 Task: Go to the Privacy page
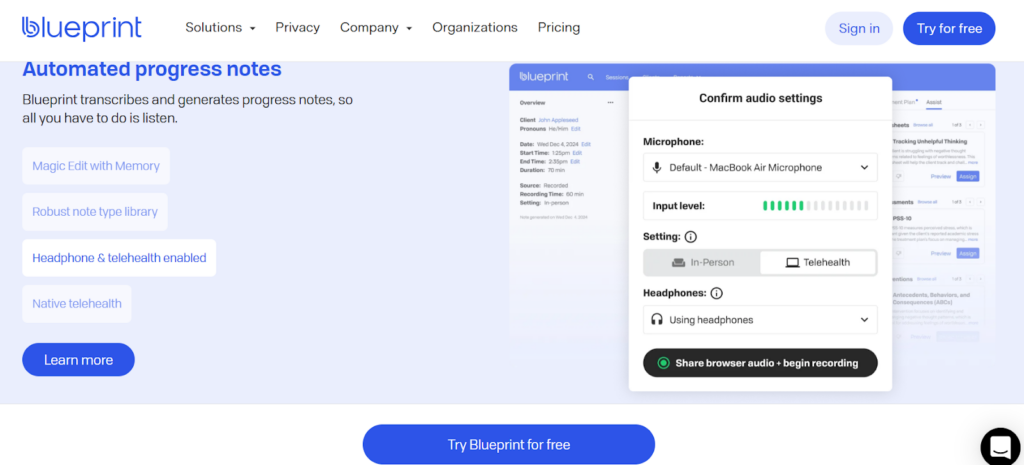click(297, 27)
